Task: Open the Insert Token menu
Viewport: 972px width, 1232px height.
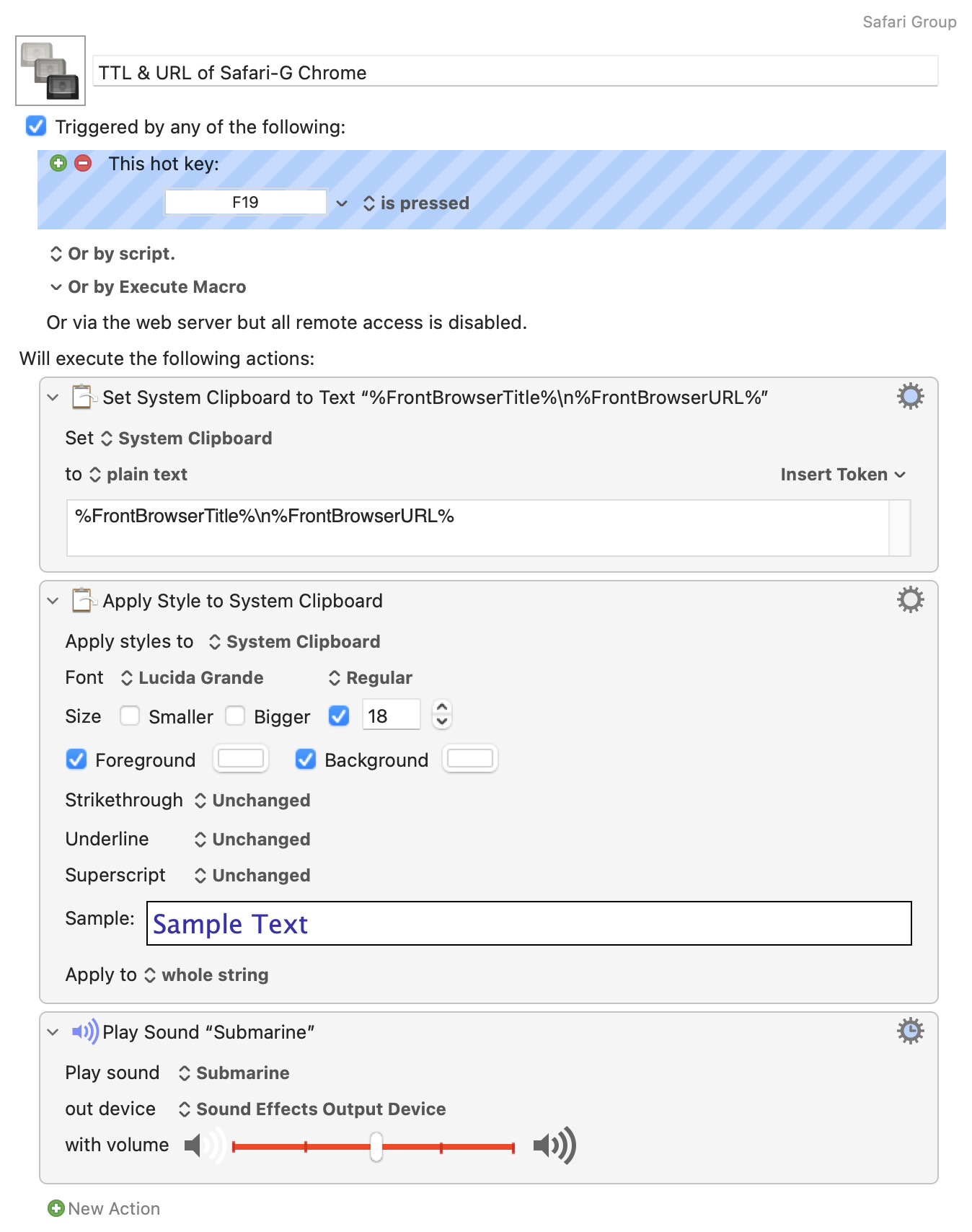Action: 842,475
